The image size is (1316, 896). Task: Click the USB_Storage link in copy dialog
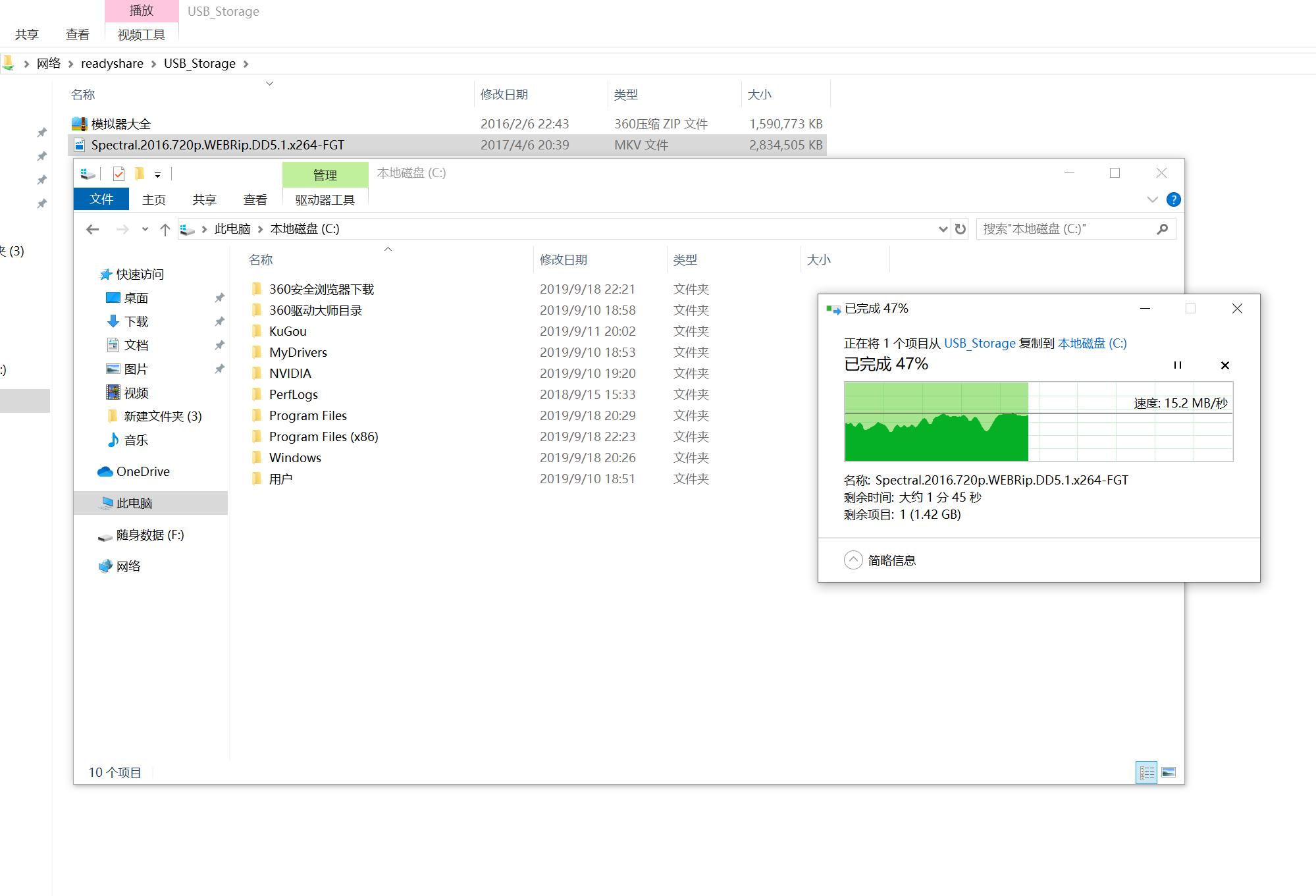coord(979,343)
